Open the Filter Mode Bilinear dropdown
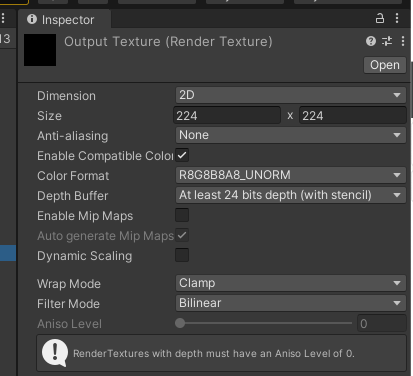The width and height of the screenshot is (413, 376). point(291,303)
